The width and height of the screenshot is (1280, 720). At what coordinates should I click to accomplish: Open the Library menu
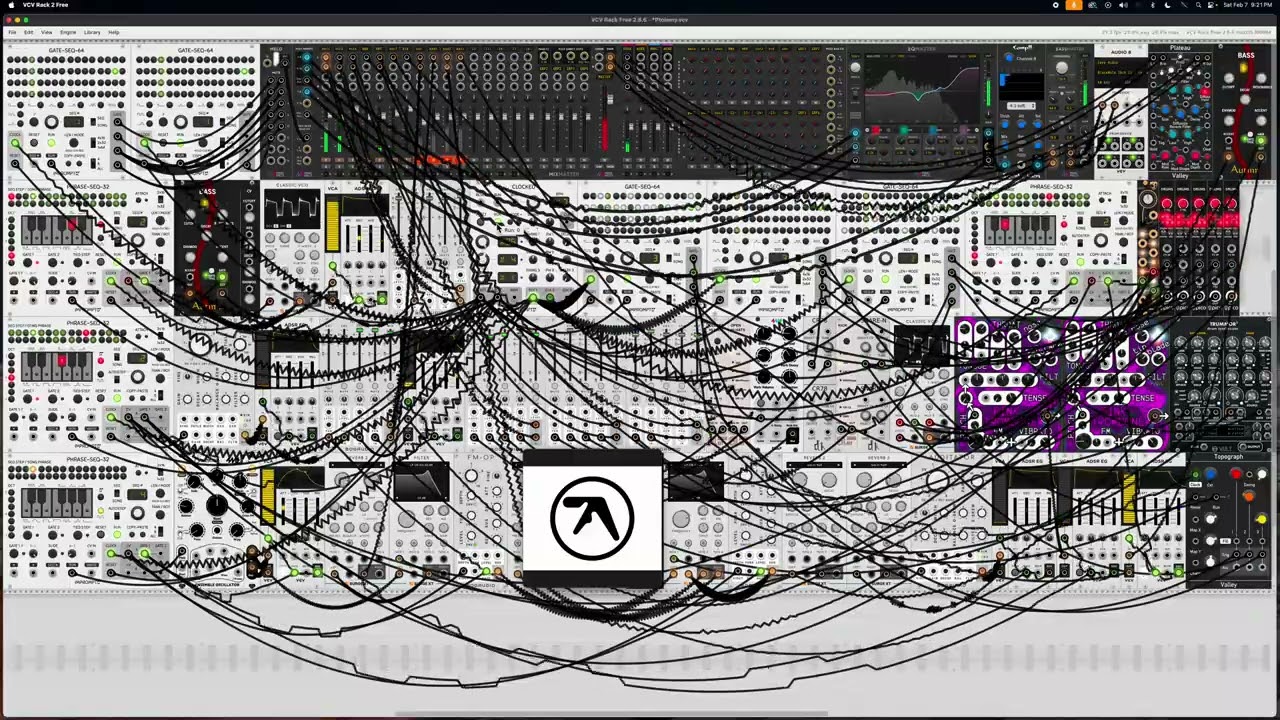pyautogui.click(x=92, y=32)
